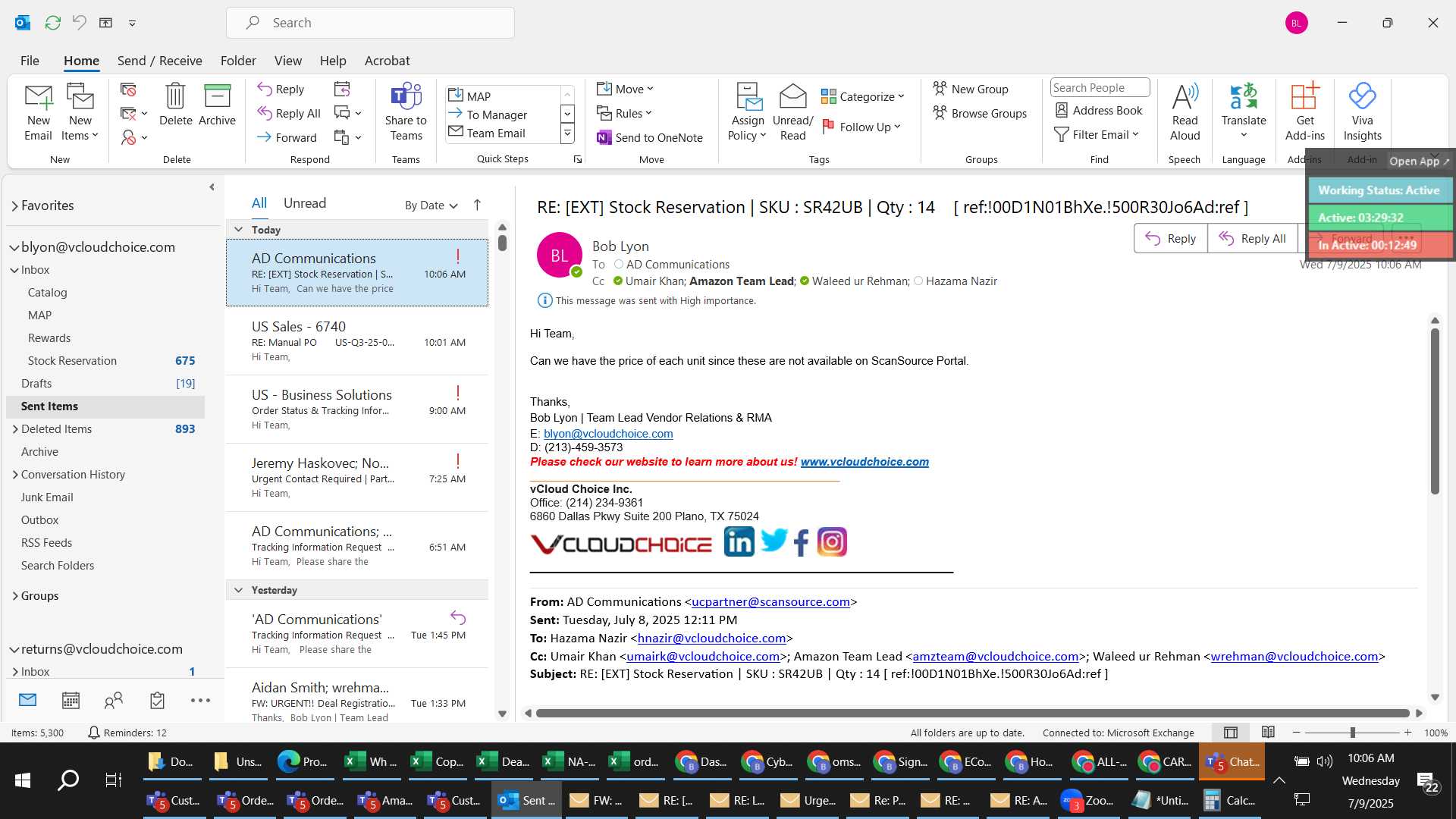Image resolution: width=1456 pixels, height=819 pixels.
Task: Click Forward in ribbon Respond group
Action: tap(287, 137)
